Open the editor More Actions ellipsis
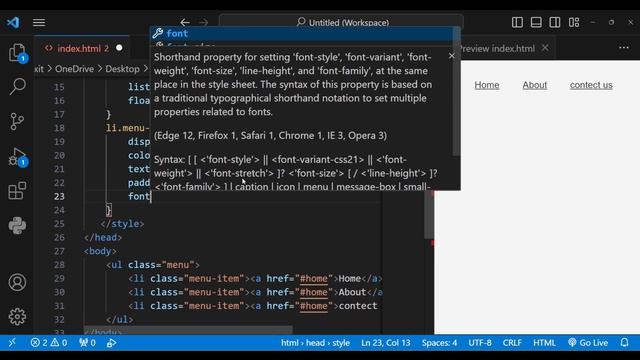Viewport: 640px width, 360px height. click(x=624, y=48)
